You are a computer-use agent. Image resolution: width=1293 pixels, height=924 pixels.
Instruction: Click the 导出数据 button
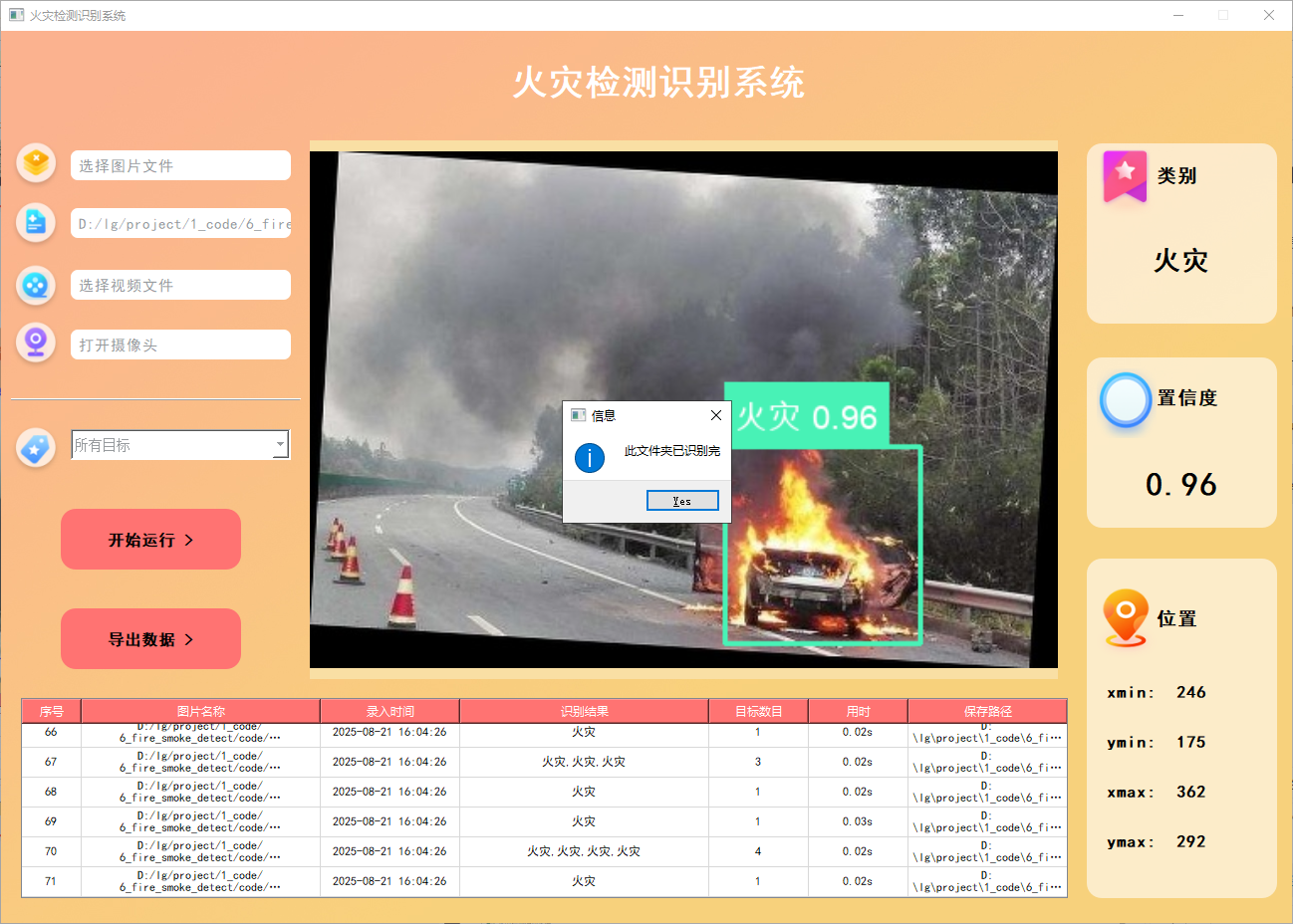150,639
